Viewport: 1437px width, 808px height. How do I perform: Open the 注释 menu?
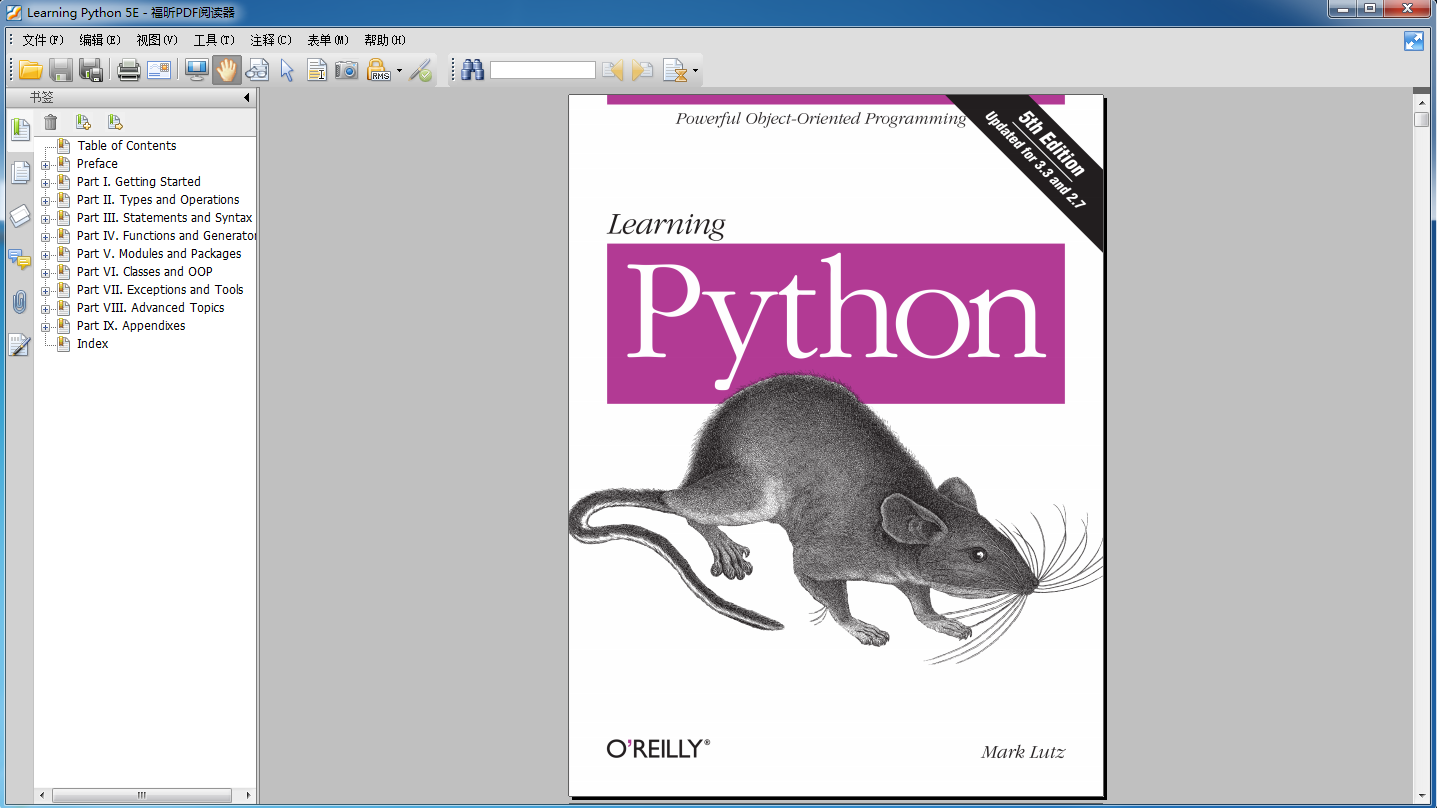coord(268,40)
